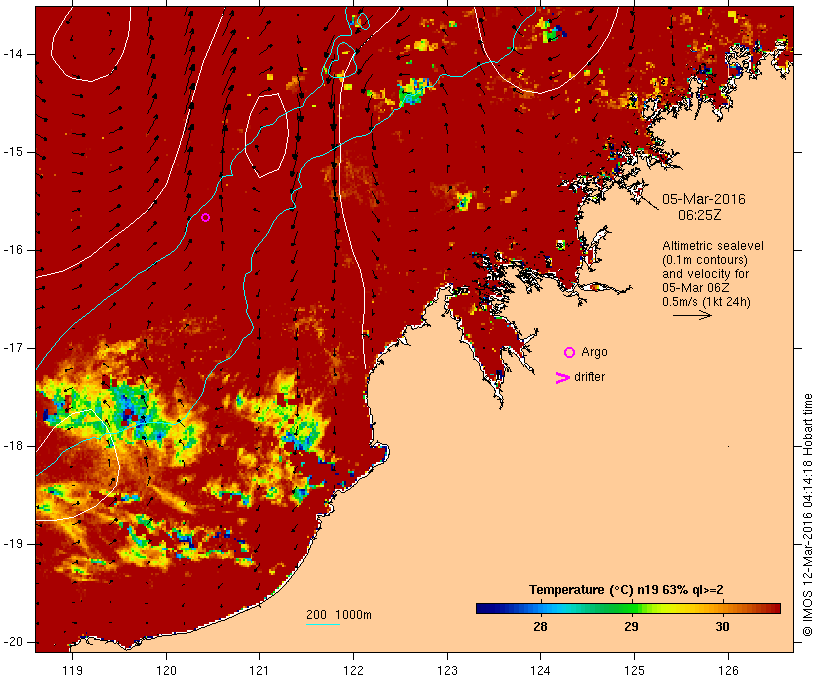Click the '0.5m/s (1kt 24h)' label

coord(706,302)
